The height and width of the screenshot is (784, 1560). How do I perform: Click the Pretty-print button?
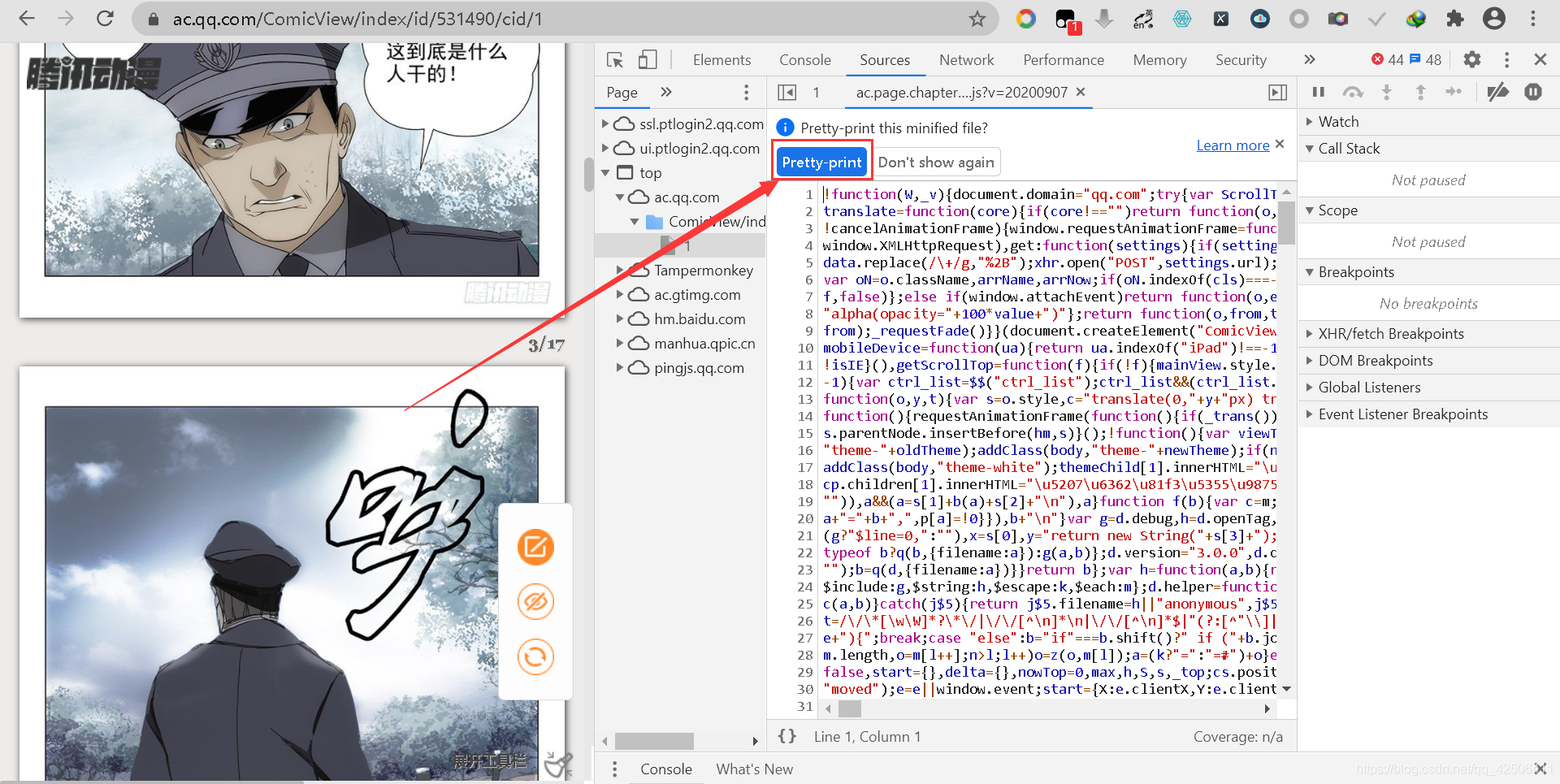(821, 162)
